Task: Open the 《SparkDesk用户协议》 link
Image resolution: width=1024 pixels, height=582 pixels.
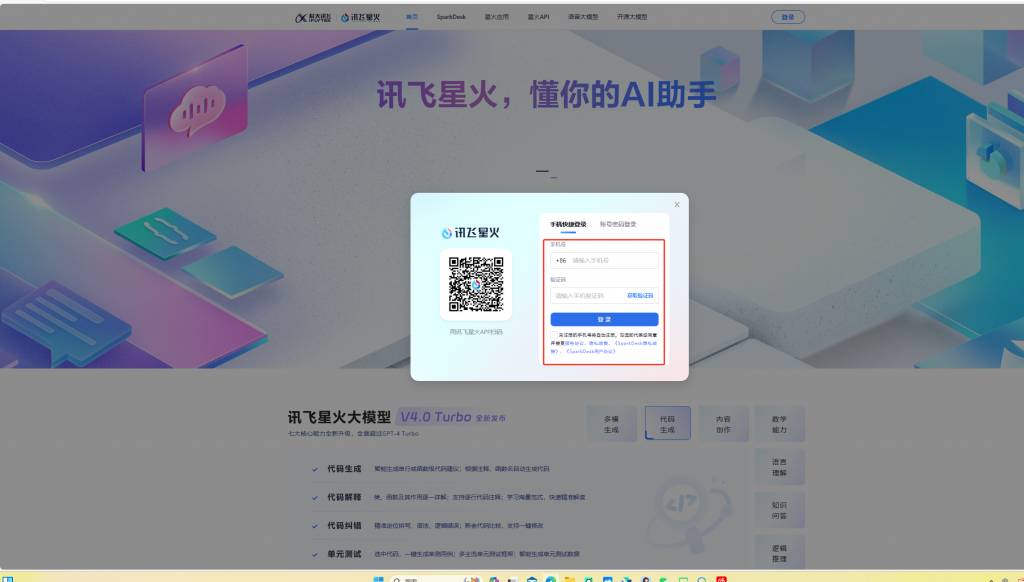Action: (x=591, y=351)
